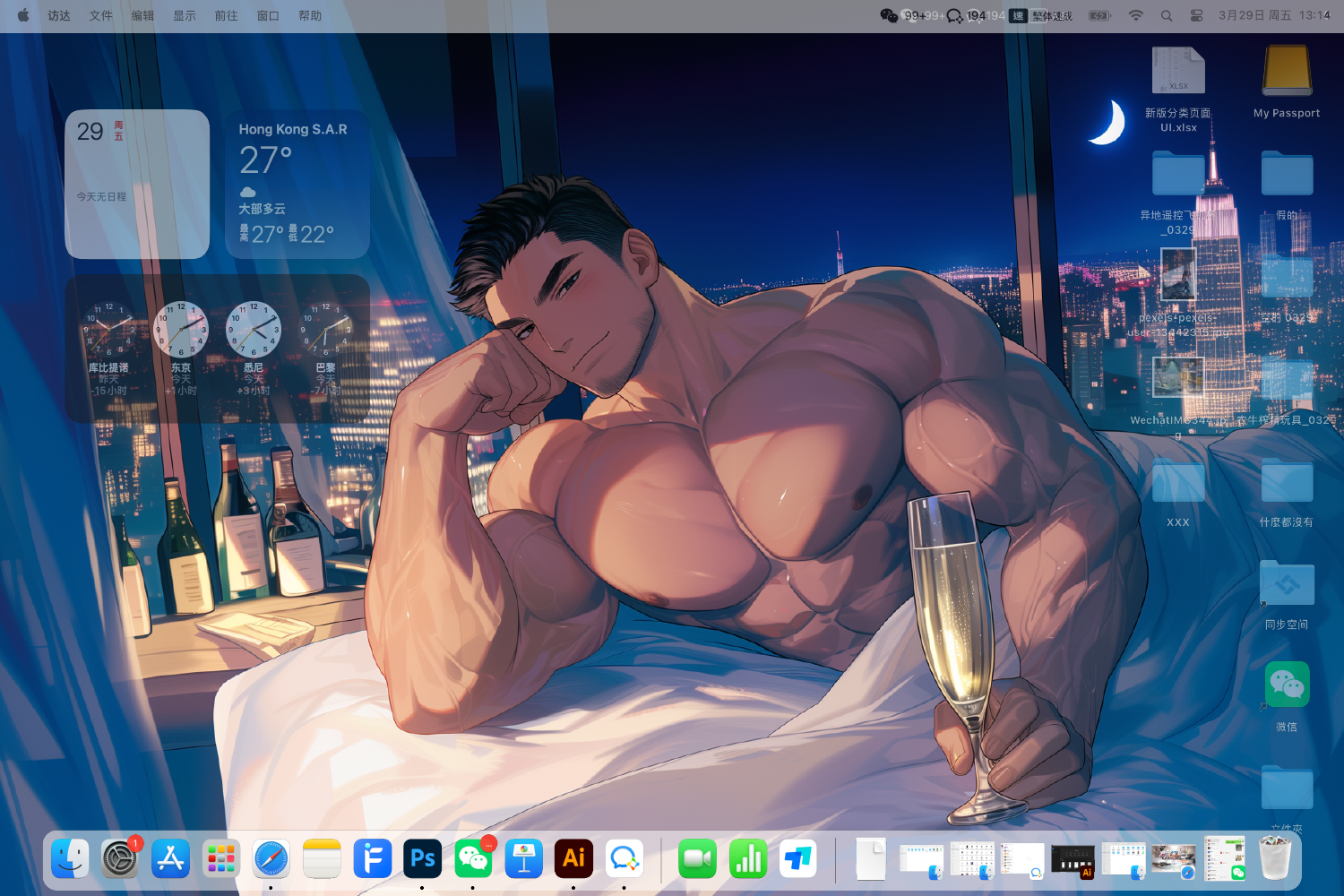Open the Trash in the Dock
The height and width of the screenshot is (896, 1344).
click(1275, 858)
